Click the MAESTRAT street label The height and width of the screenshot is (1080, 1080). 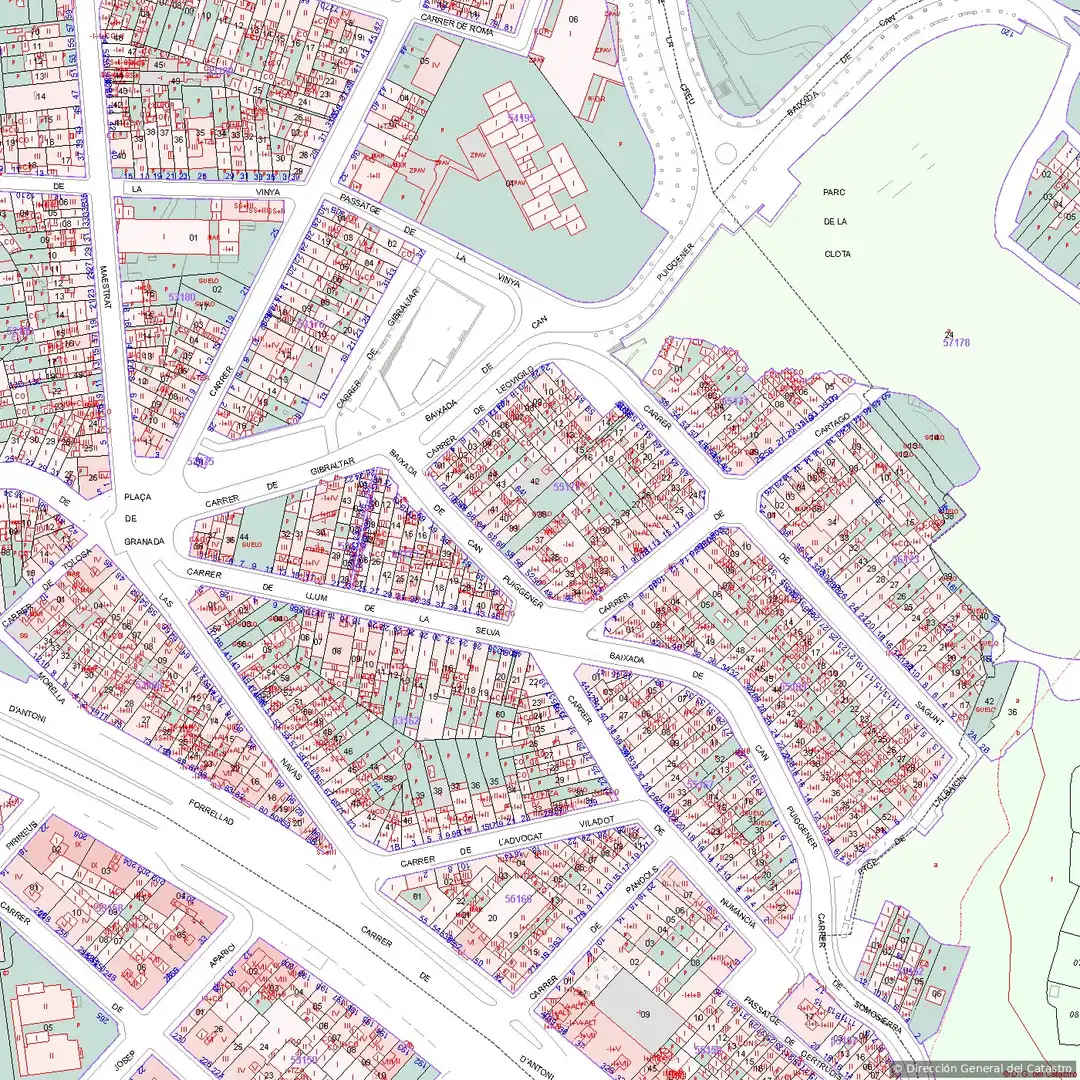click(105, 287)
